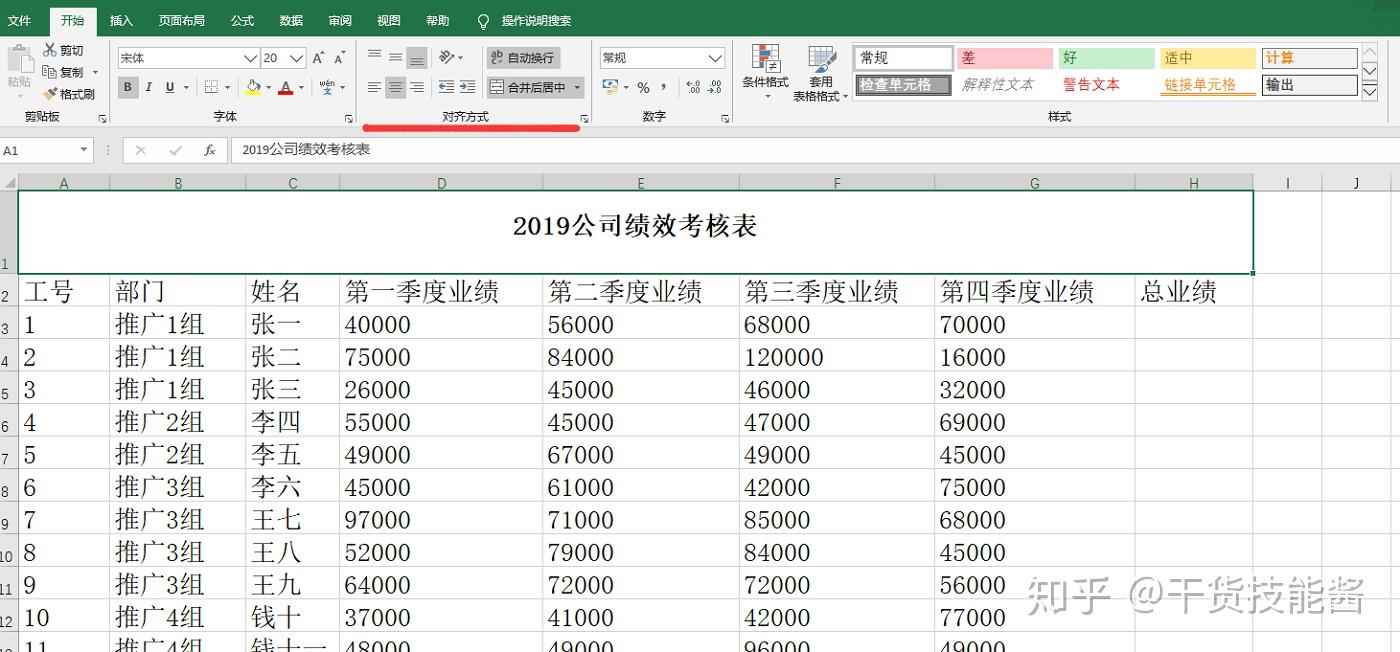Toggle bold formatting (B)
The image size is (1400, 652).
click(x=128, y=87)
